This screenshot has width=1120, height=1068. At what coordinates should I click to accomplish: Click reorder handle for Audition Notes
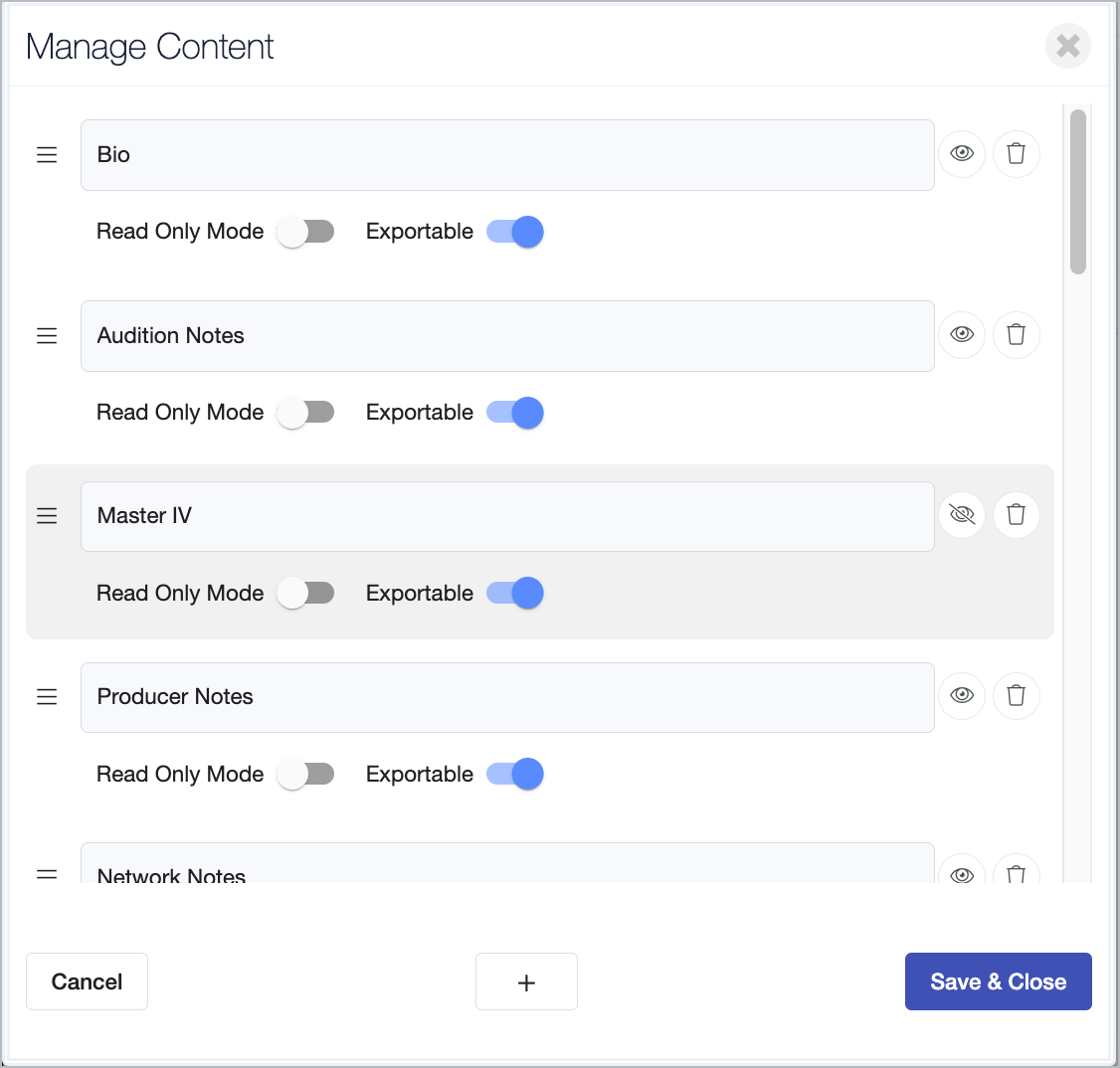[x=47, y=336]
